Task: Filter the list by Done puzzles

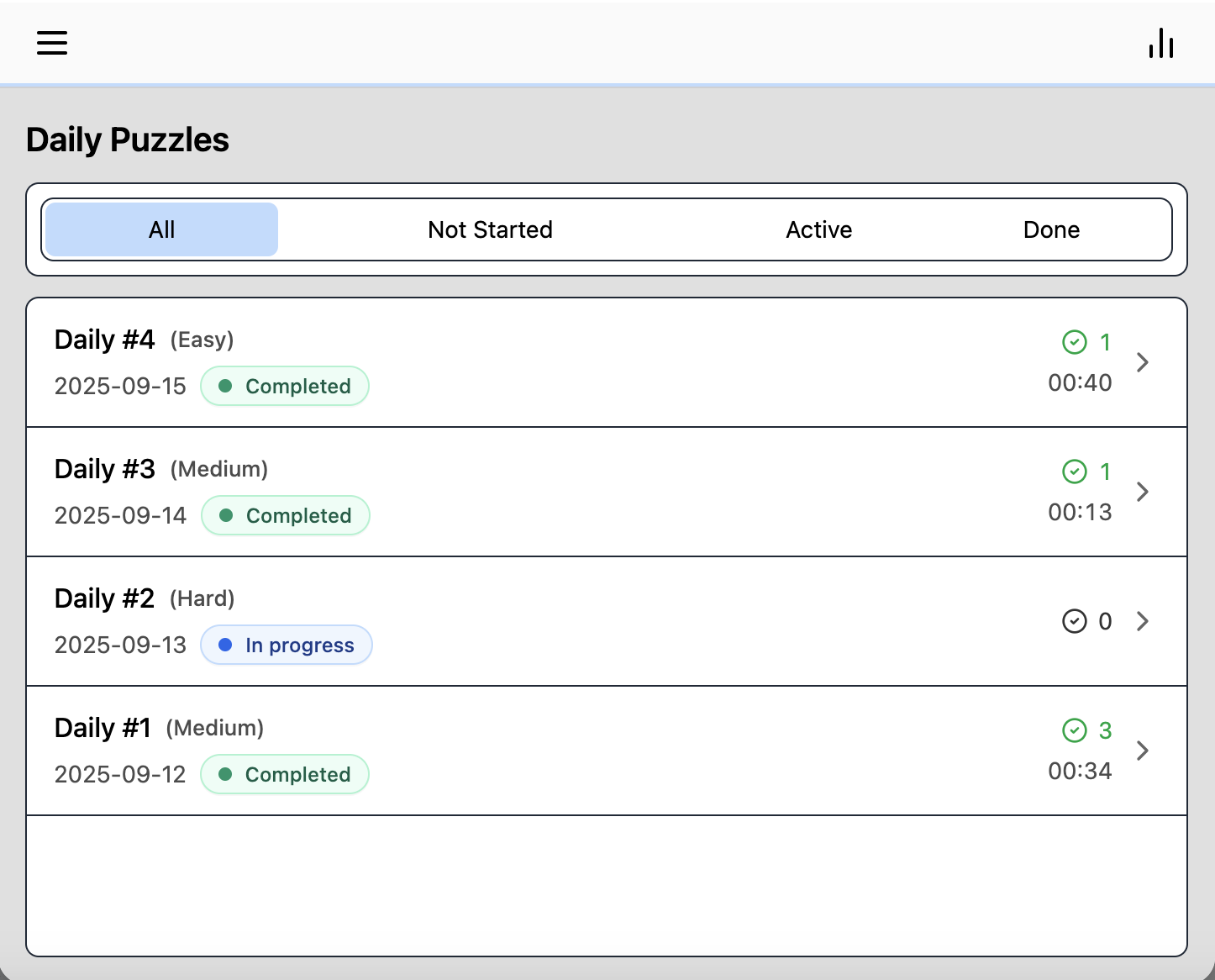Action: coord(1051,229)
